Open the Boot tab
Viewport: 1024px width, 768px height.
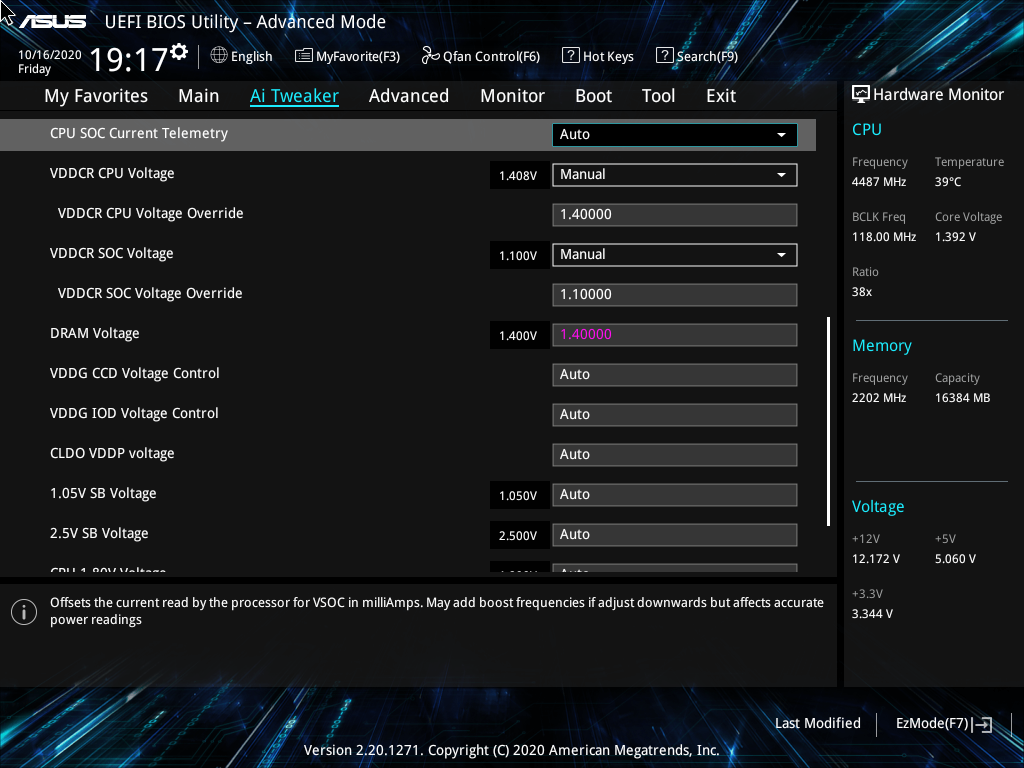[594, 96]
